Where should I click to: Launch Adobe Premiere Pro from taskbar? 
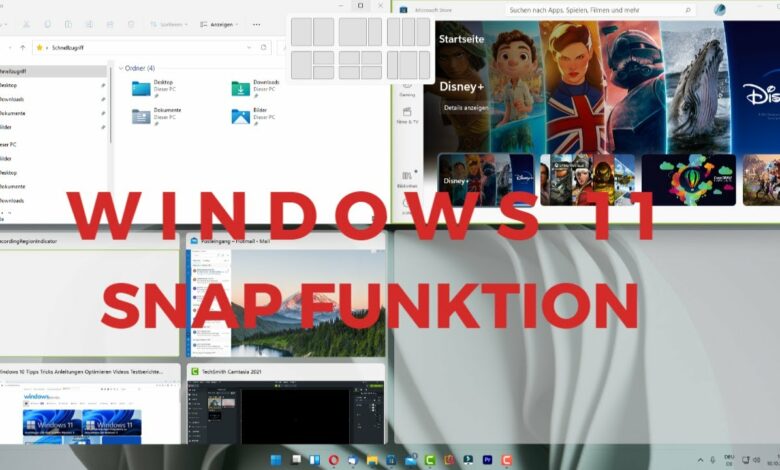pos(488,460)
